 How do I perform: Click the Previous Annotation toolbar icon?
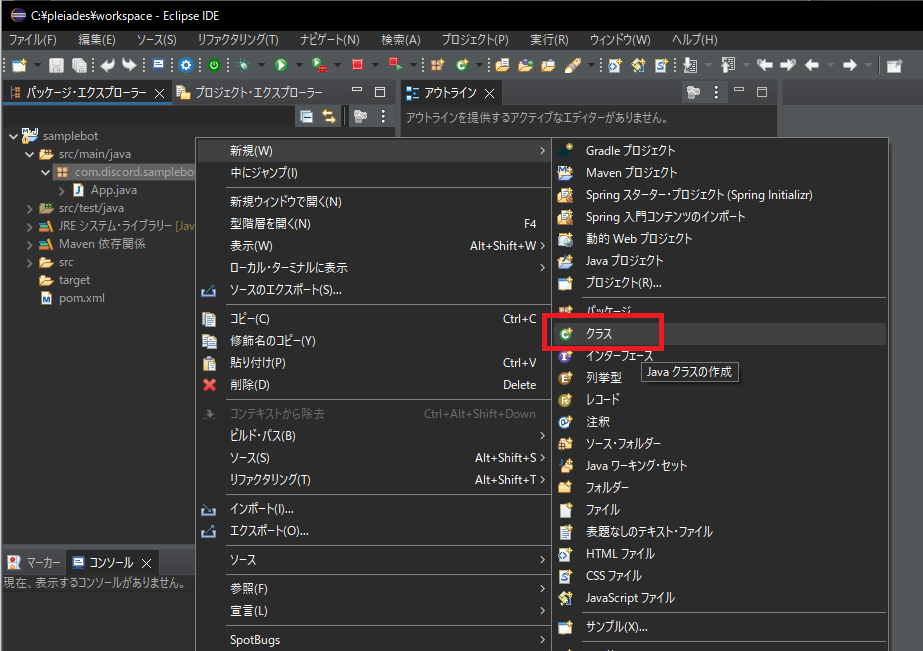[x=728, y=65]
